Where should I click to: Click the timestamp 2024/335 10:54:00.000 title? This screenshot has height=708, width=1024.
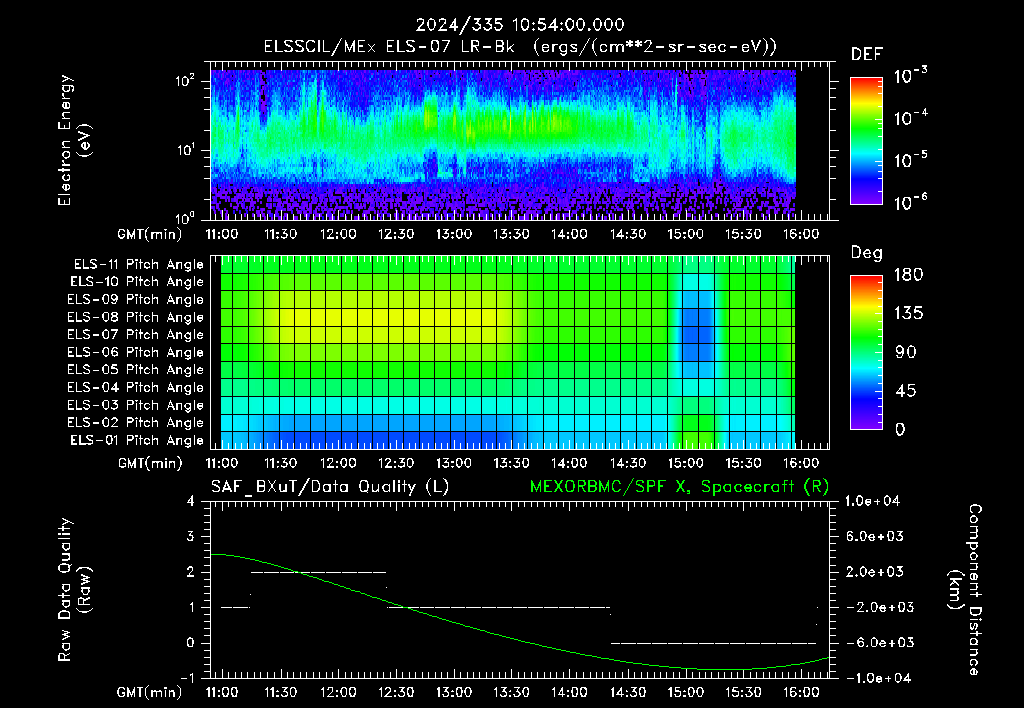pyautogui.click(x=520, y=25)
